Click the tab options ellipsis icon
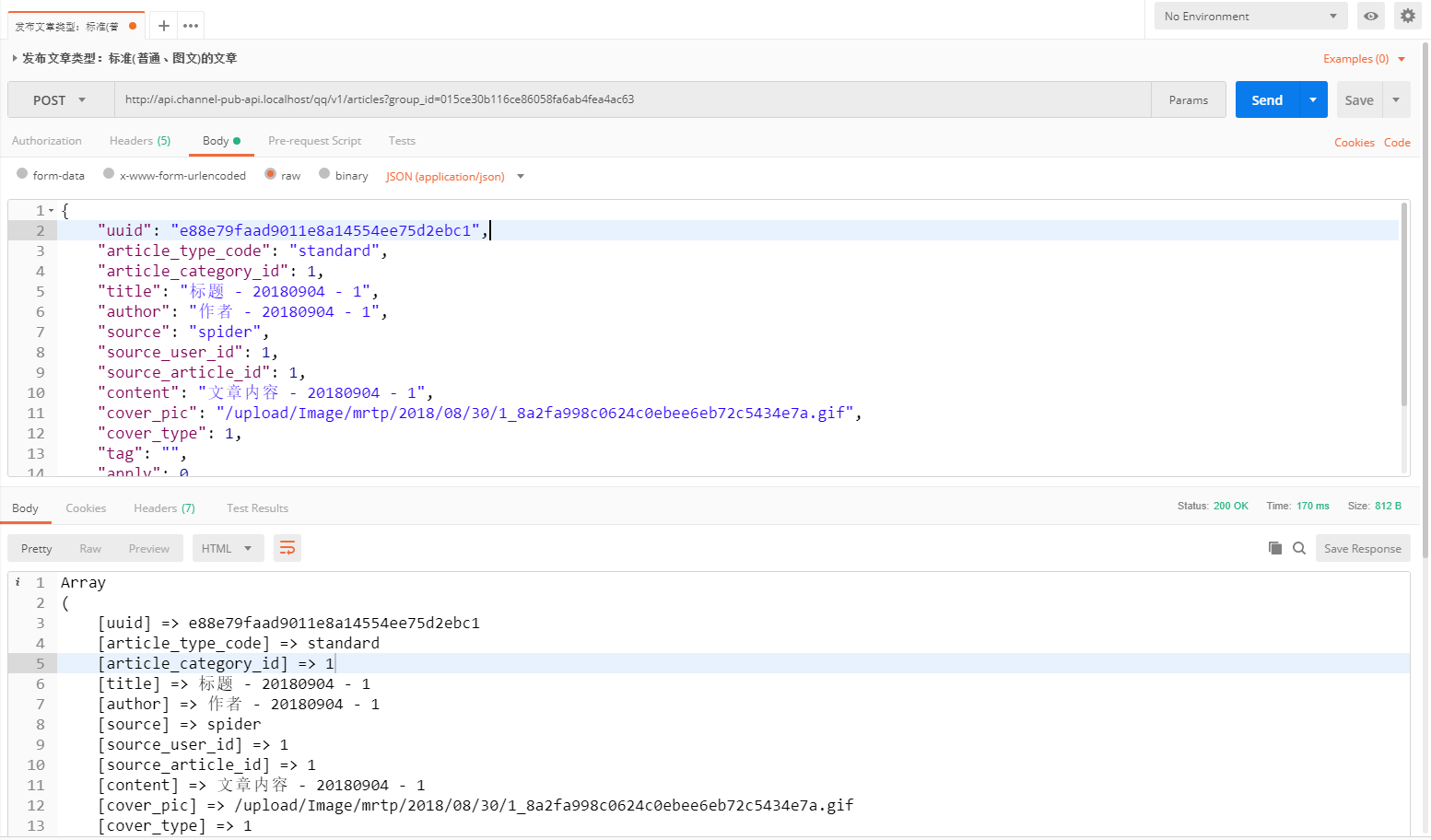1431x840 pixels. click(191, 26)
